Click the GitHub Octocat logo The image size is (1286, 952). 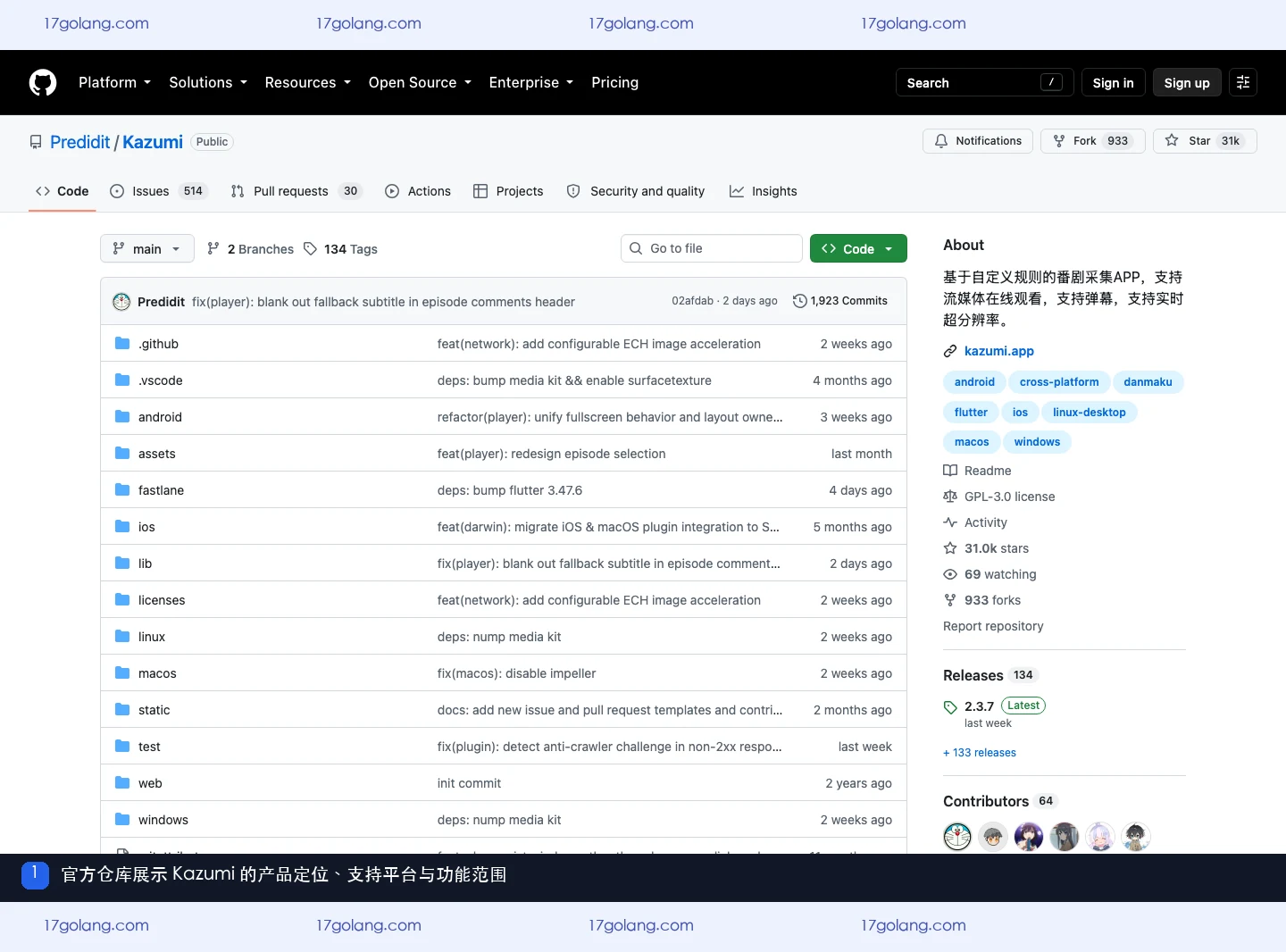[43, 82]
